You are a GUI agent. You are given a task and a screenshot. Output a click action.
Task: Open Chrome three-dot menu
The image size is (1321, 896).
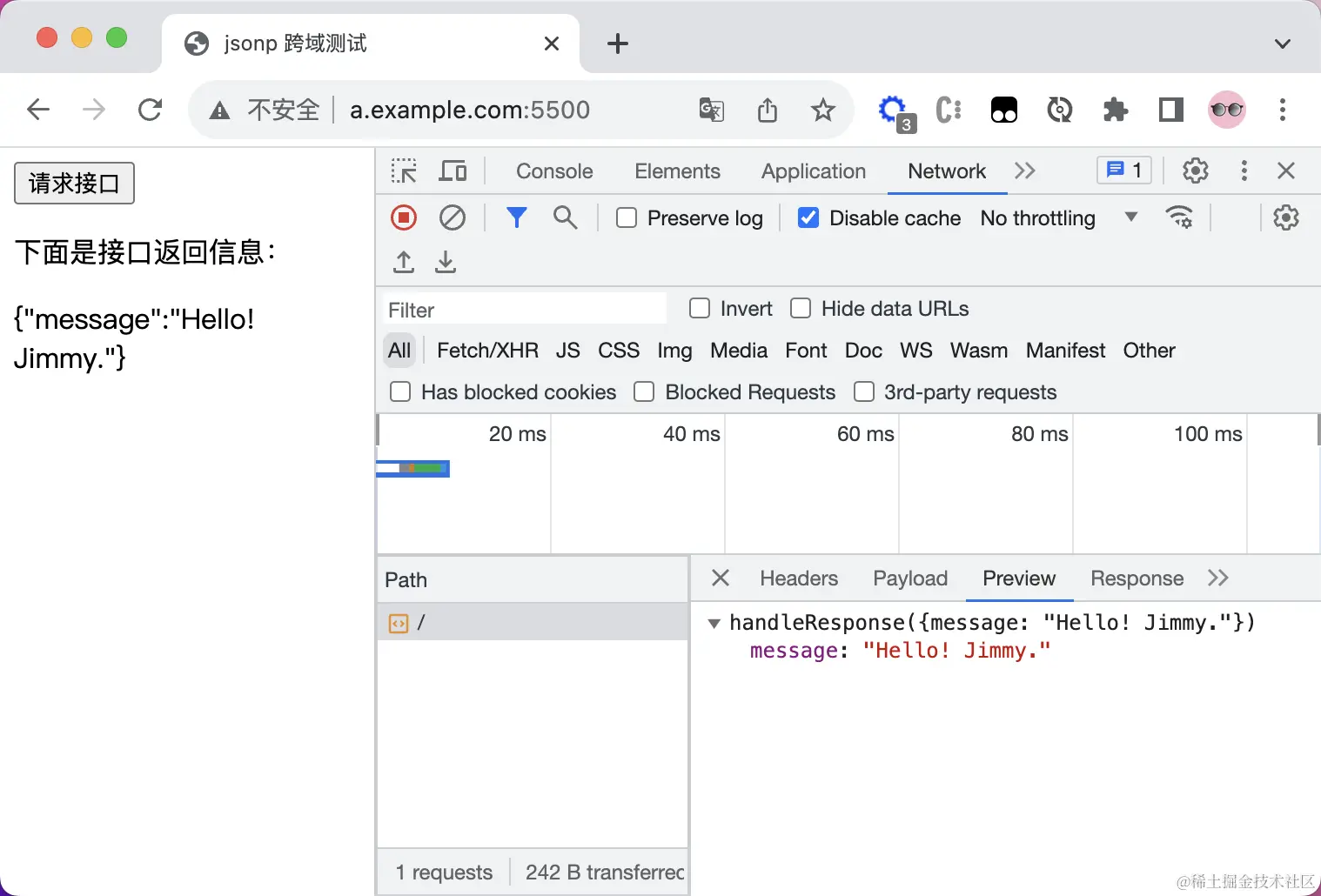click(1283, 110)
